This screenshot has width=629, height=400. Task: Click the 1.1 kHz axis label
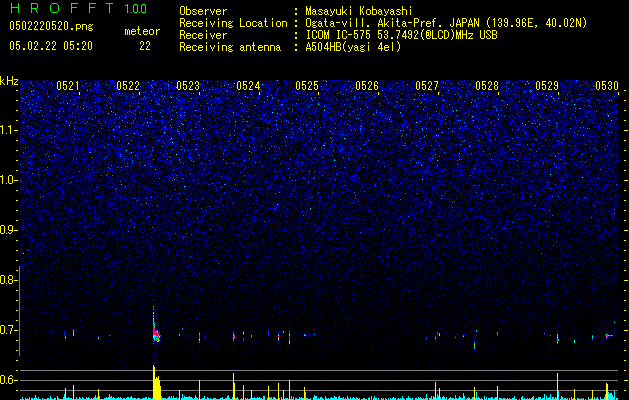pos(8,130)
